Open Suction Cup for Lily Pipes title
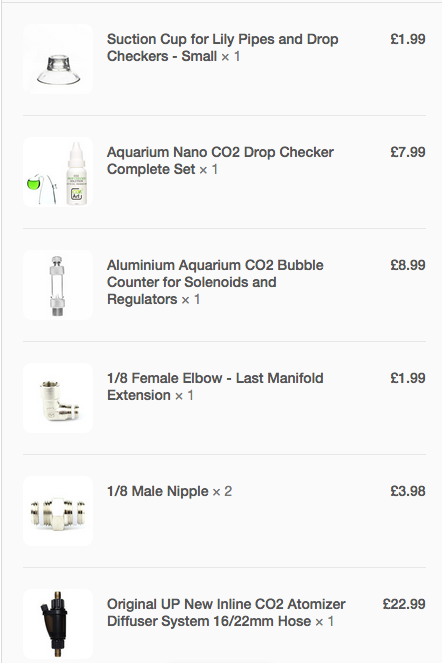The image size is (442, 663). pos(222,47)
